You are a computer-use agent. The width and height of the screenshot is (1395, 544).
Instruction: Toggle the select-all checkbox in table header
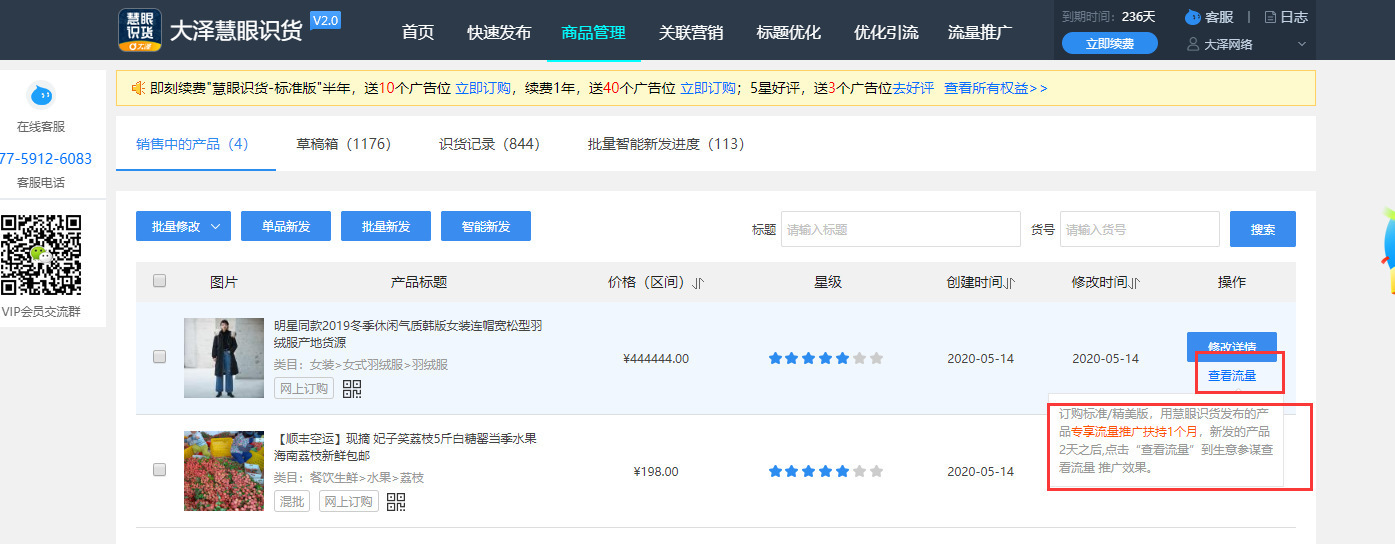coord(160,281)
